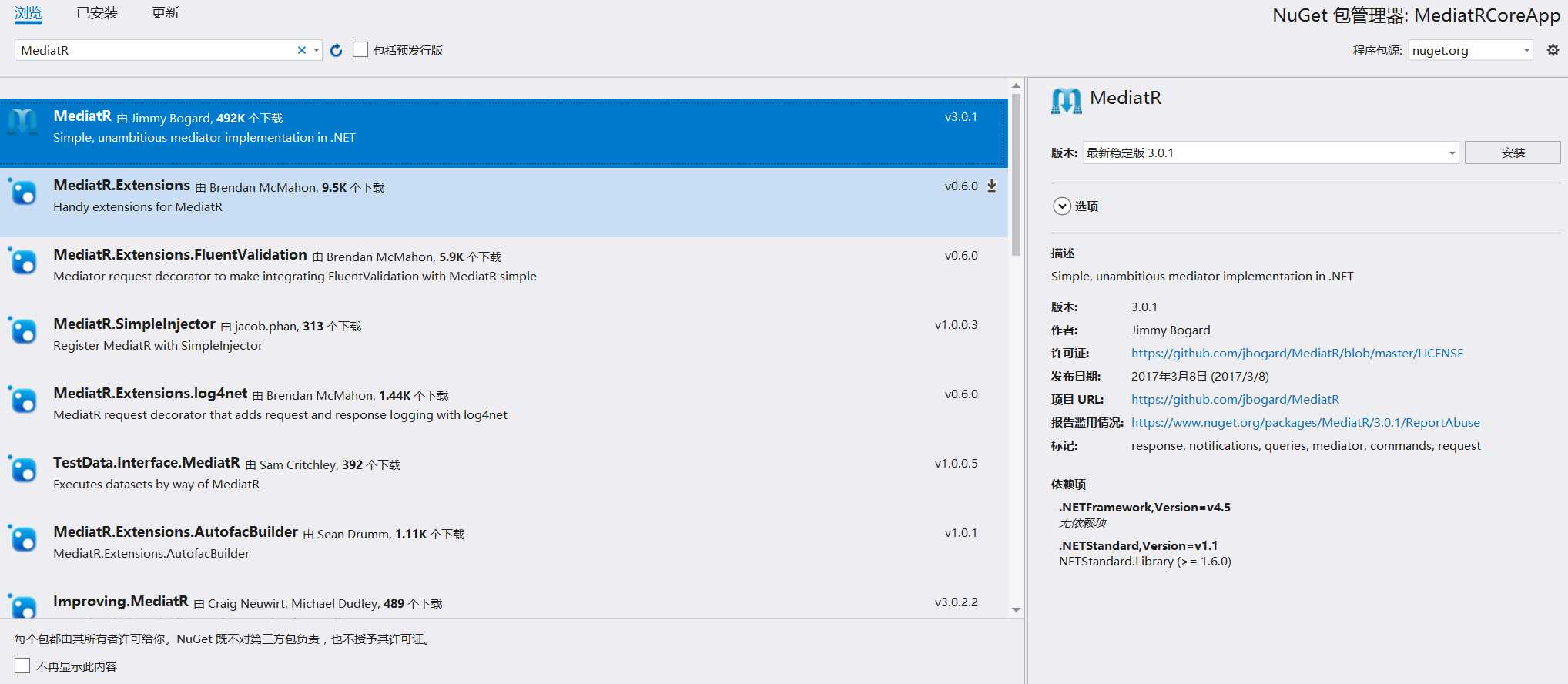Click the Improving.MediatR package icon
Viewport: 1568px width, 684px height.
click(22, 605)
